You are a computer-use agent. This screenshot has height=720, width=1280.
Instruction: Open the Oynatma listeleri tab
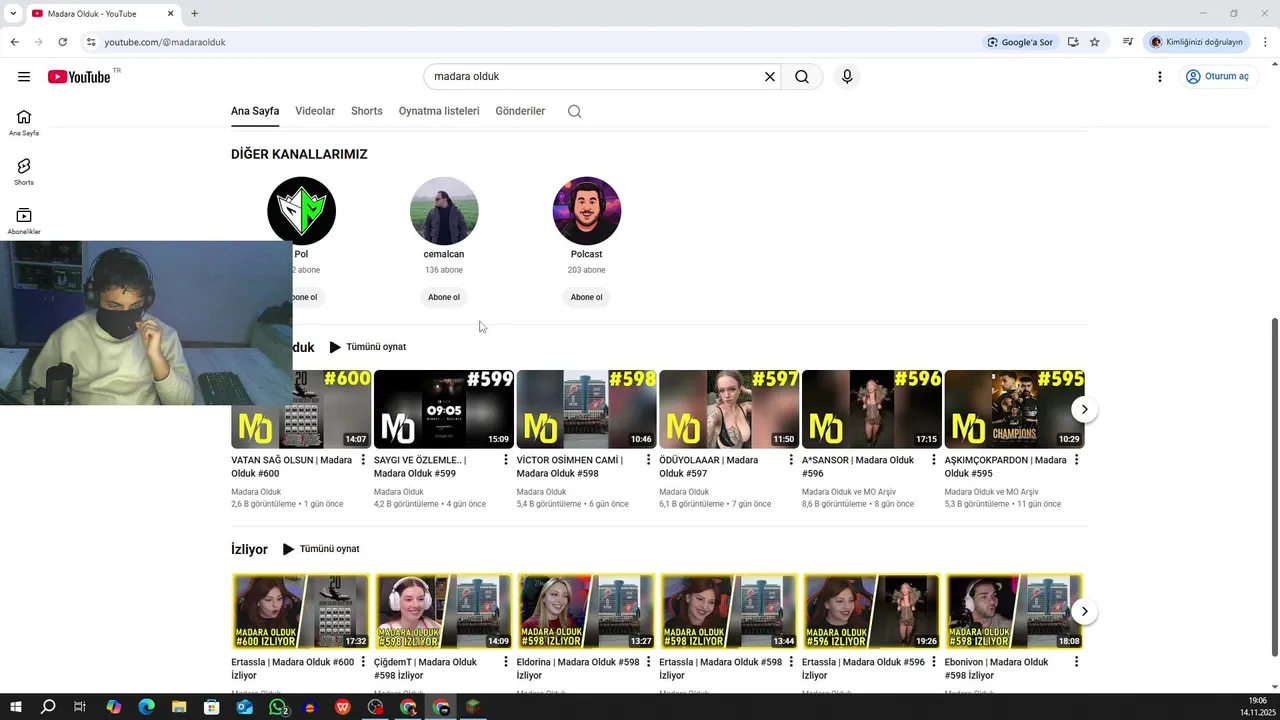coord(439,111)
